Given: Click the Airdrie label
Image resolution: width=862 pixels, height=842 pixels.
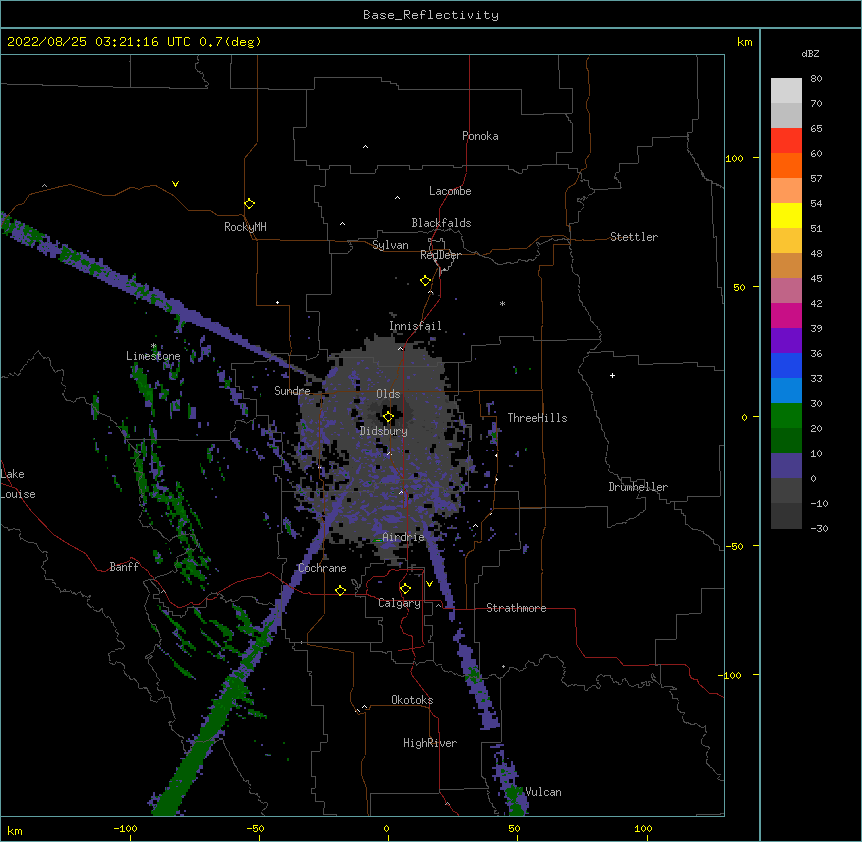Looking at the screenshot, I should point(403,537).
